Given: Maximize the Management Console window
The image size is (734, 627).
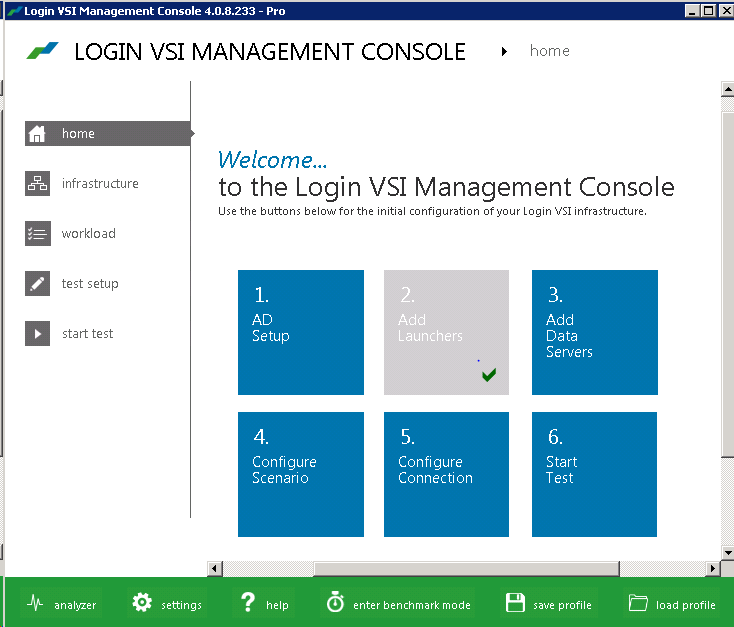Looking at the screenshot, I should (709, 10).
